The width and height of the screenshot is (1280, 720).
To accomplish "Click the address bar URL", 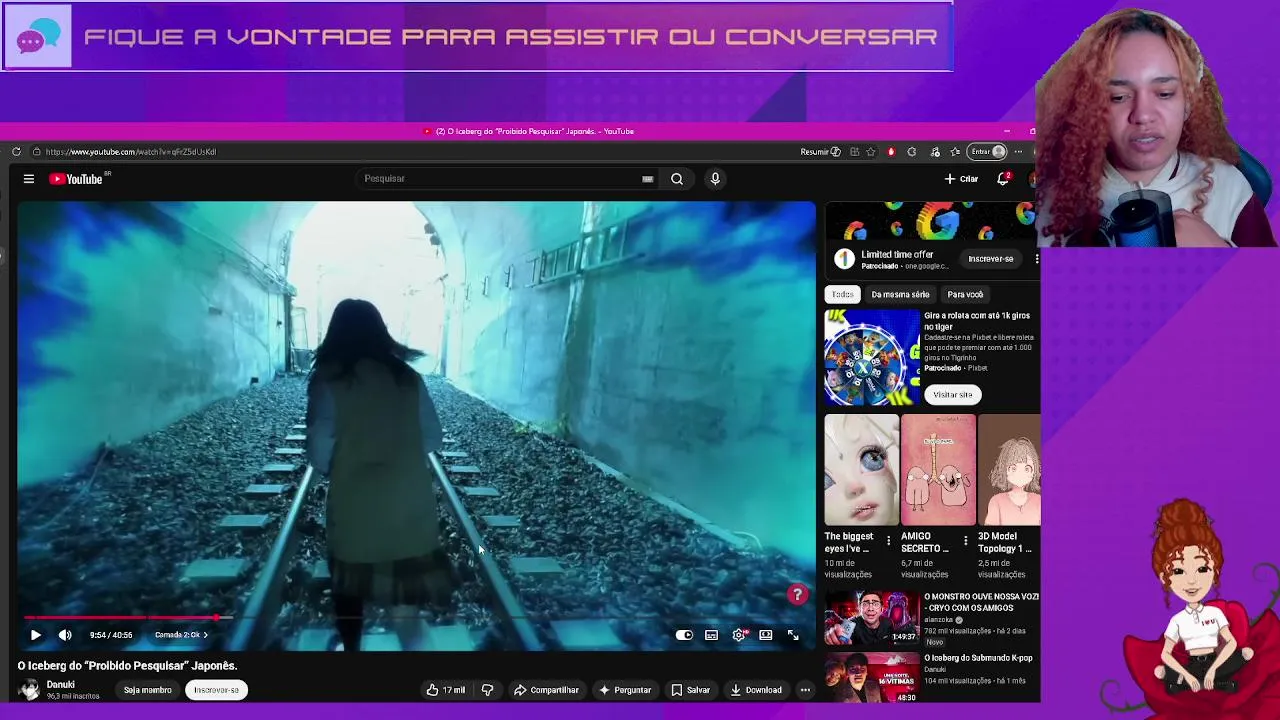I will click(130, 152).
